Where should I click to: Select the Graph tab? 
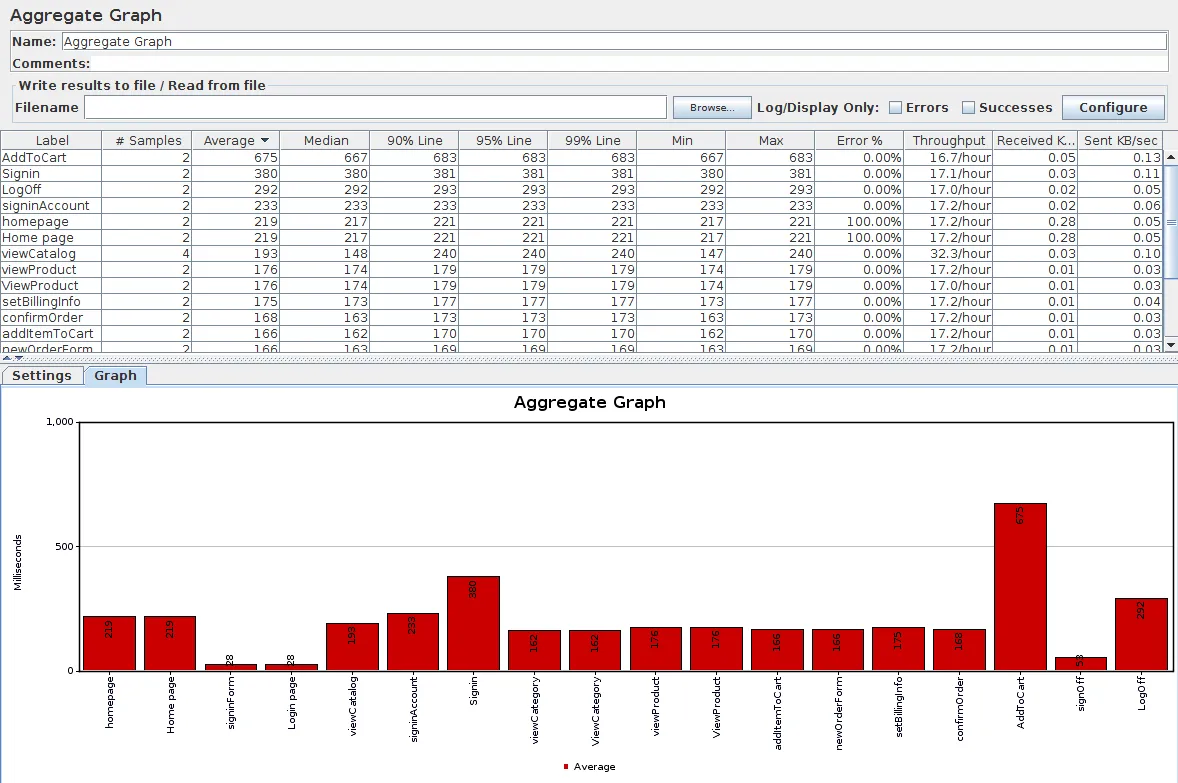[116, 376]
